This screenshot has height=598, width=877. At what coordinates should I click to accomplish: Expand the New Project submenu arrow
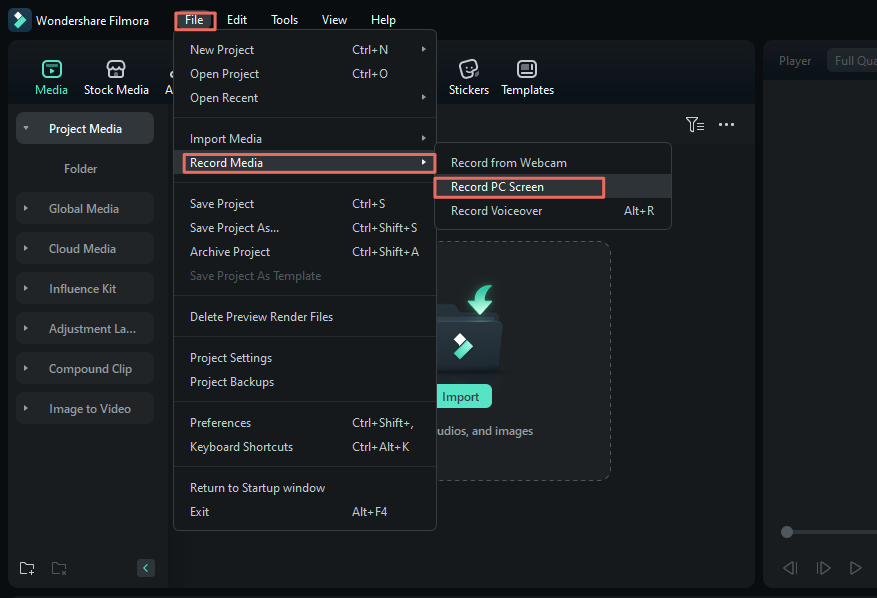423,49
